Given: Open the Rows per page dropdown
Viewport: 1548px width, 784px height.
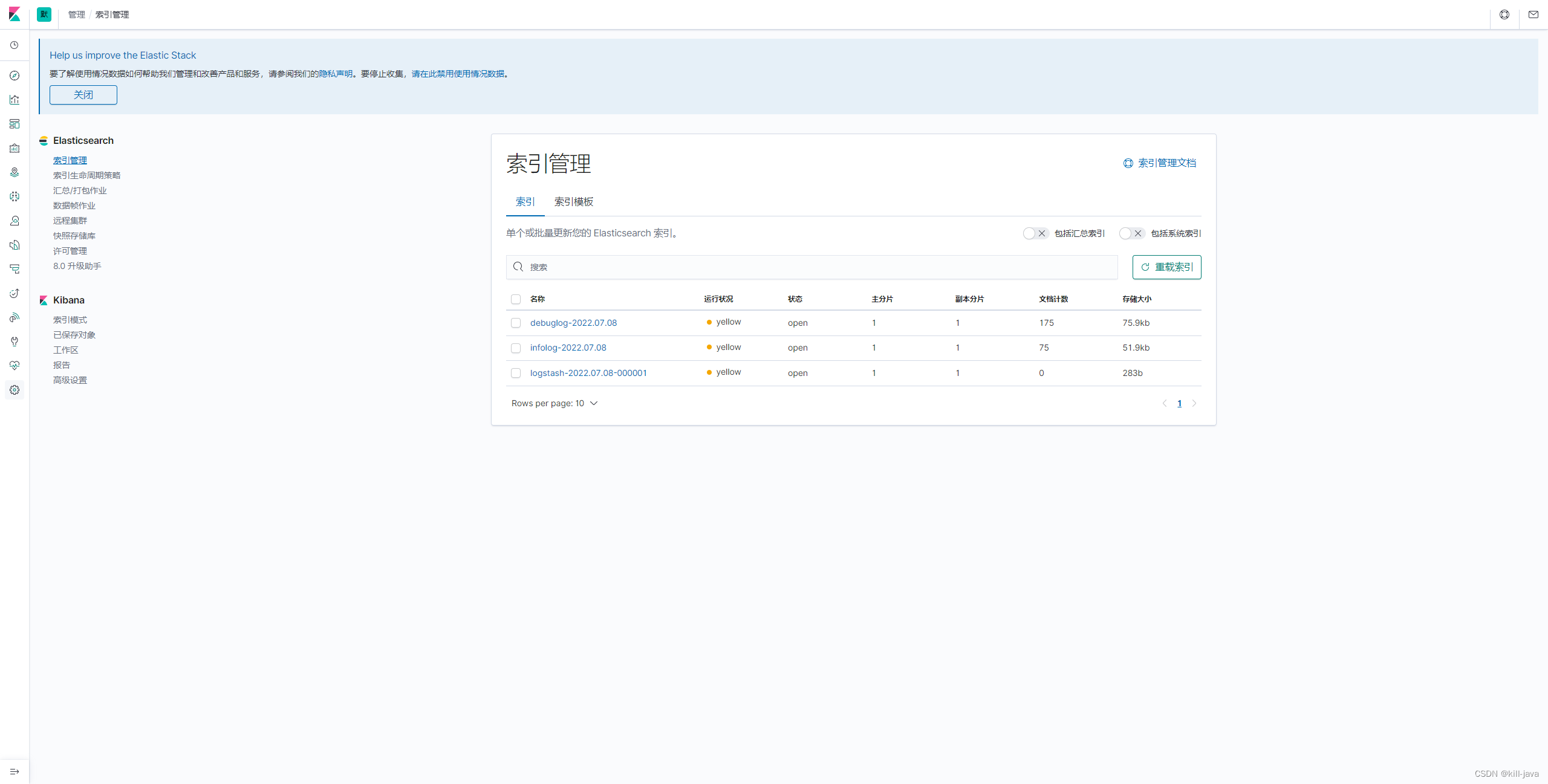Looking at the screenshot, I should (x=554, y=403).
